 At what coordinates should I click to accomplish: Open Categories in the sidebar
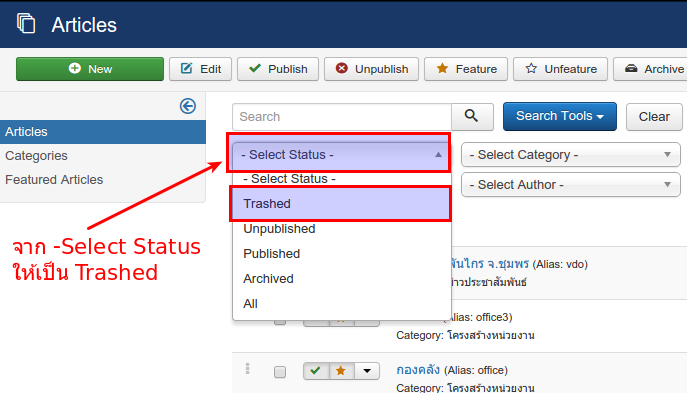[x=36, y=156]
